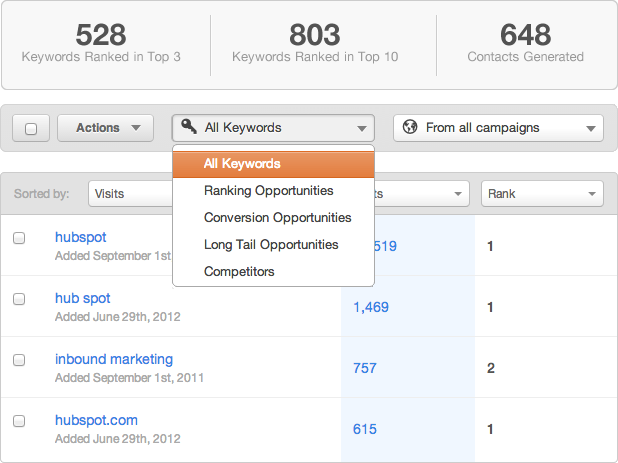The width and height of the screenshot is (618, 463).
Task: Open the hubspot.com keyword link
Action: tap(96, 420)
